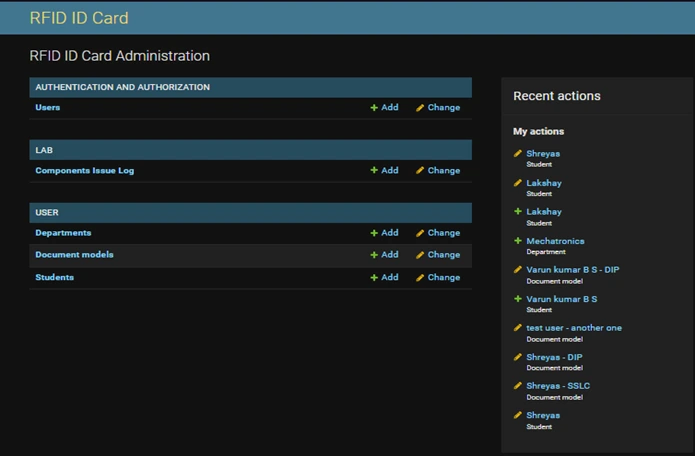Viewport: 695px width, 456px height.
Task: Click the plus icon in Document models row
Action: (x=374, y=255)
